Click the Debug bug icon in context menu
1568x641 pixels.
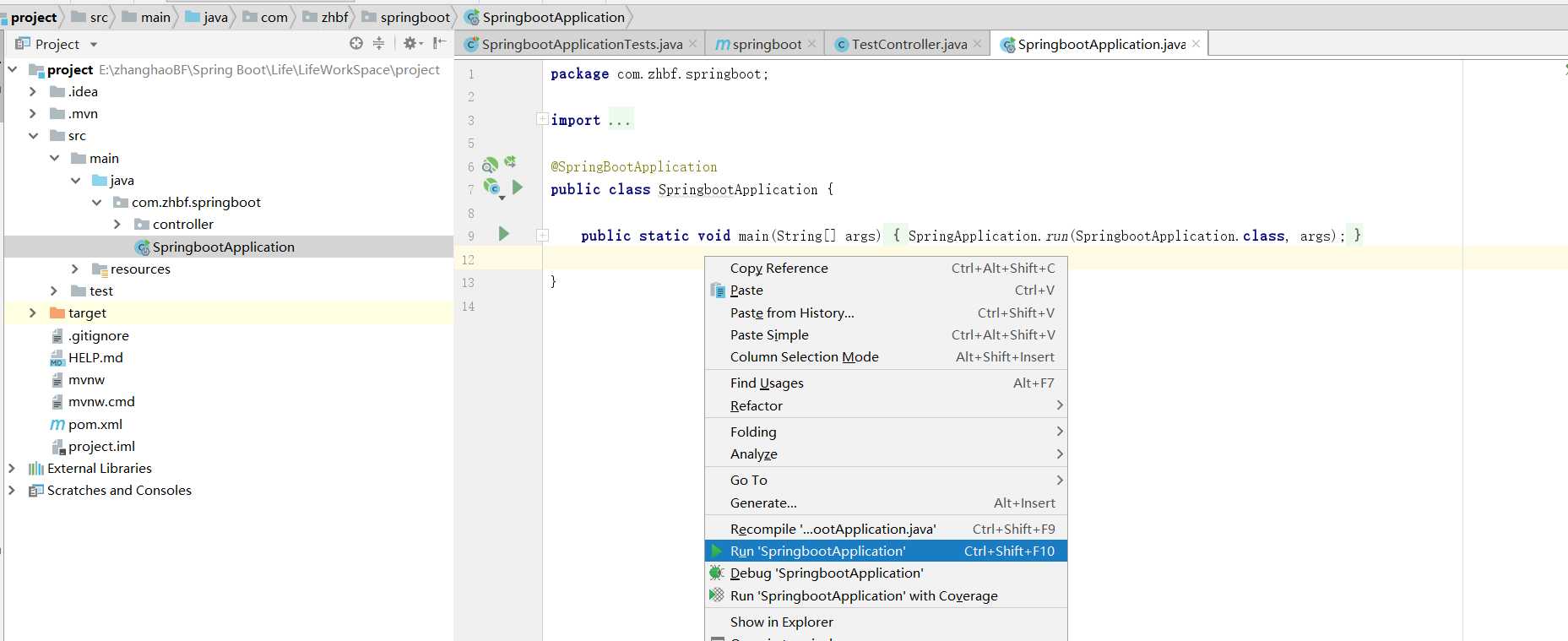click(717, 573)
